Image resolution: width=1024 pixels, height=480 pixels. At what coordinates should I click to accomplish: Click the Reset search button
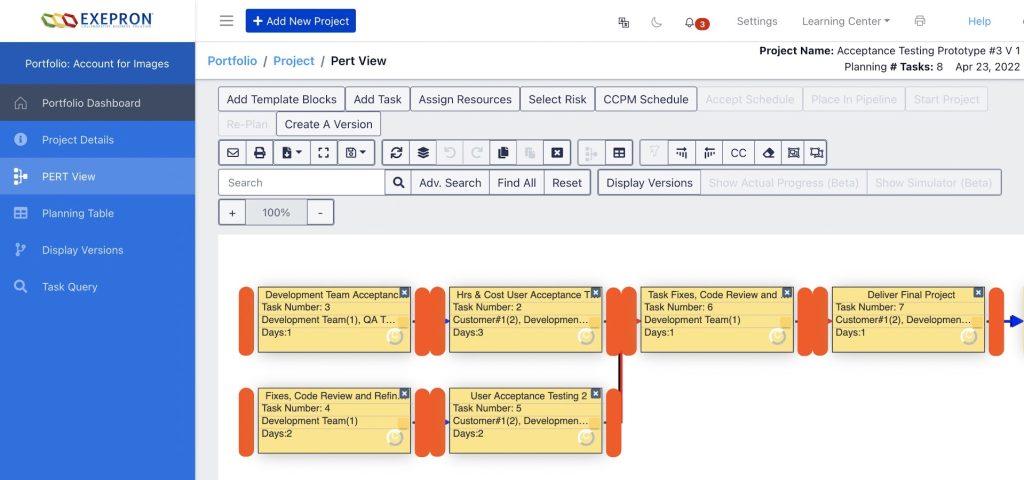pos(567,183)
